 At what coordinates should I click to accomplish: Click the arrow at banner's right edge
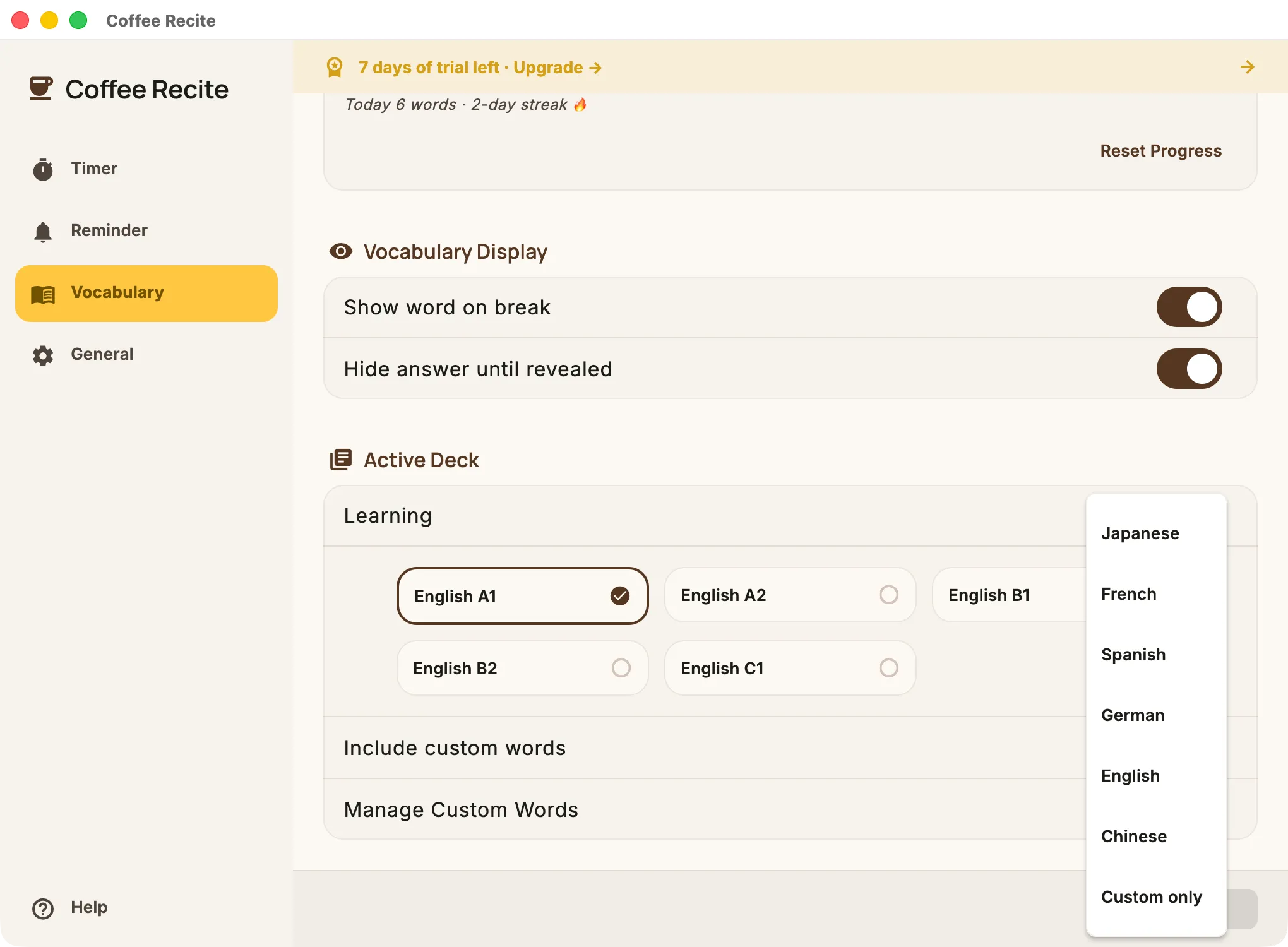(x=1247, y=67)
